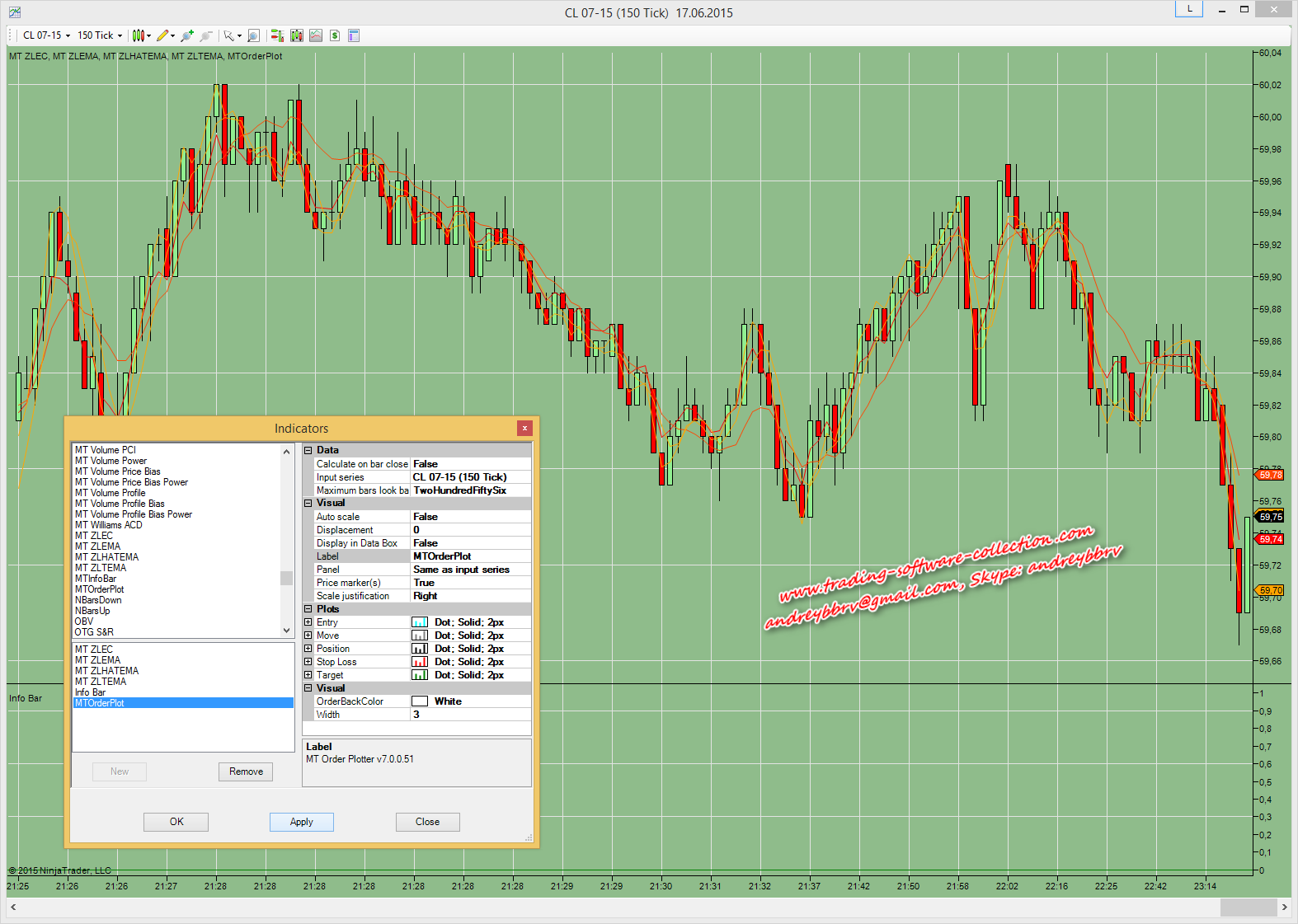This screenshot has width=1298, height=924.
Task: Open the Data Series candlestick icon
Action: tap(297, 35)
